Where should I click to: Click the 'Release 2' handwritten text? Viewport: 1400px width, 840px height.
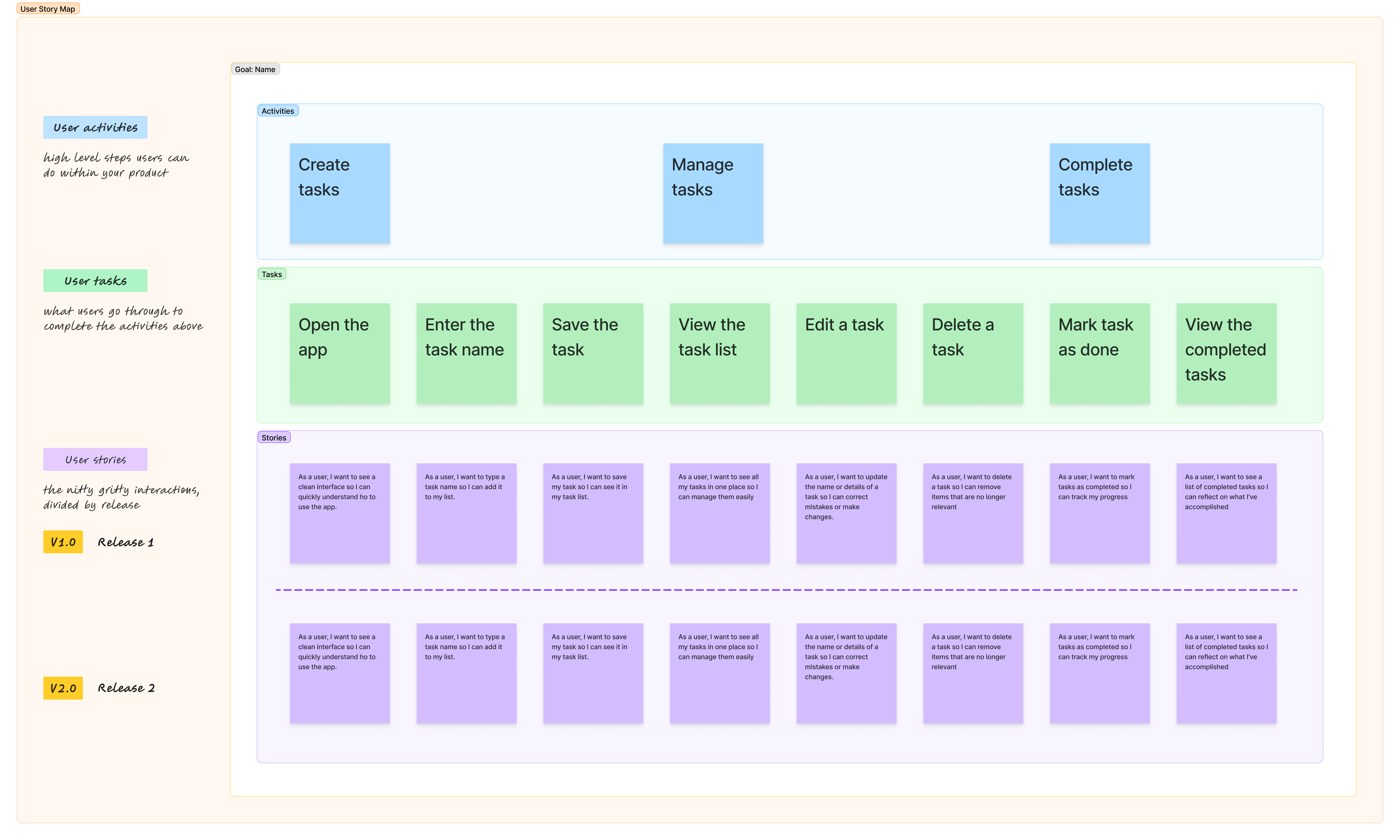126,688
